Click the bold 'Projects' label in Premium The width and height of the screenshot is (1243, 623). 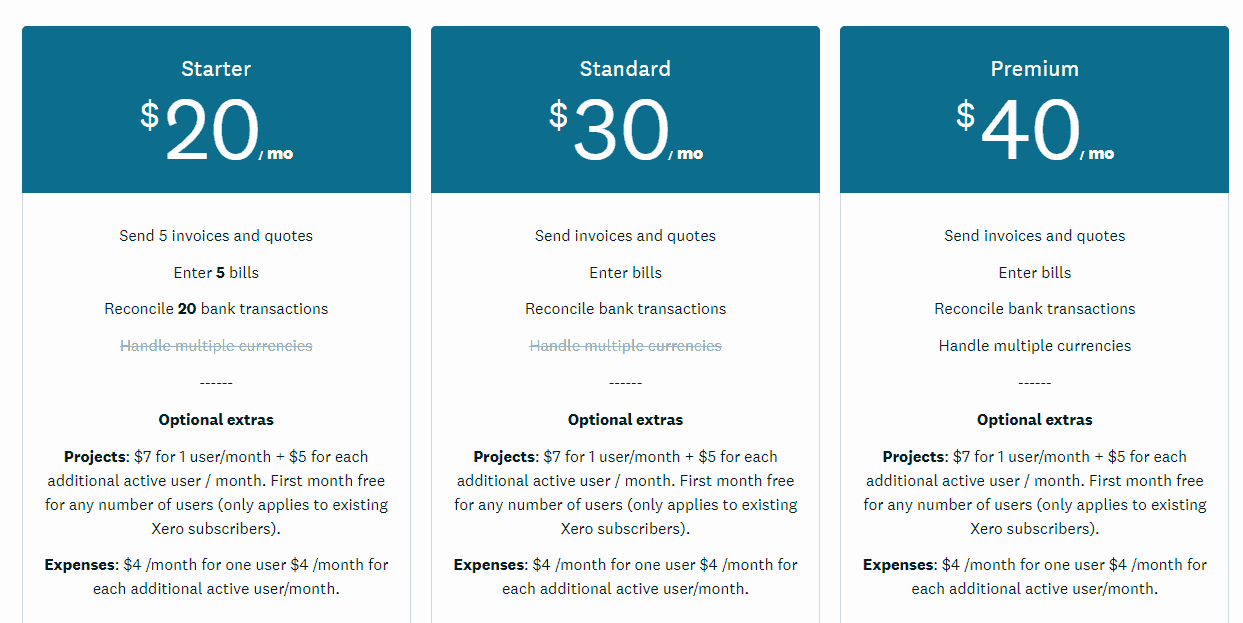pyautogui.click(x=914, y=457)
